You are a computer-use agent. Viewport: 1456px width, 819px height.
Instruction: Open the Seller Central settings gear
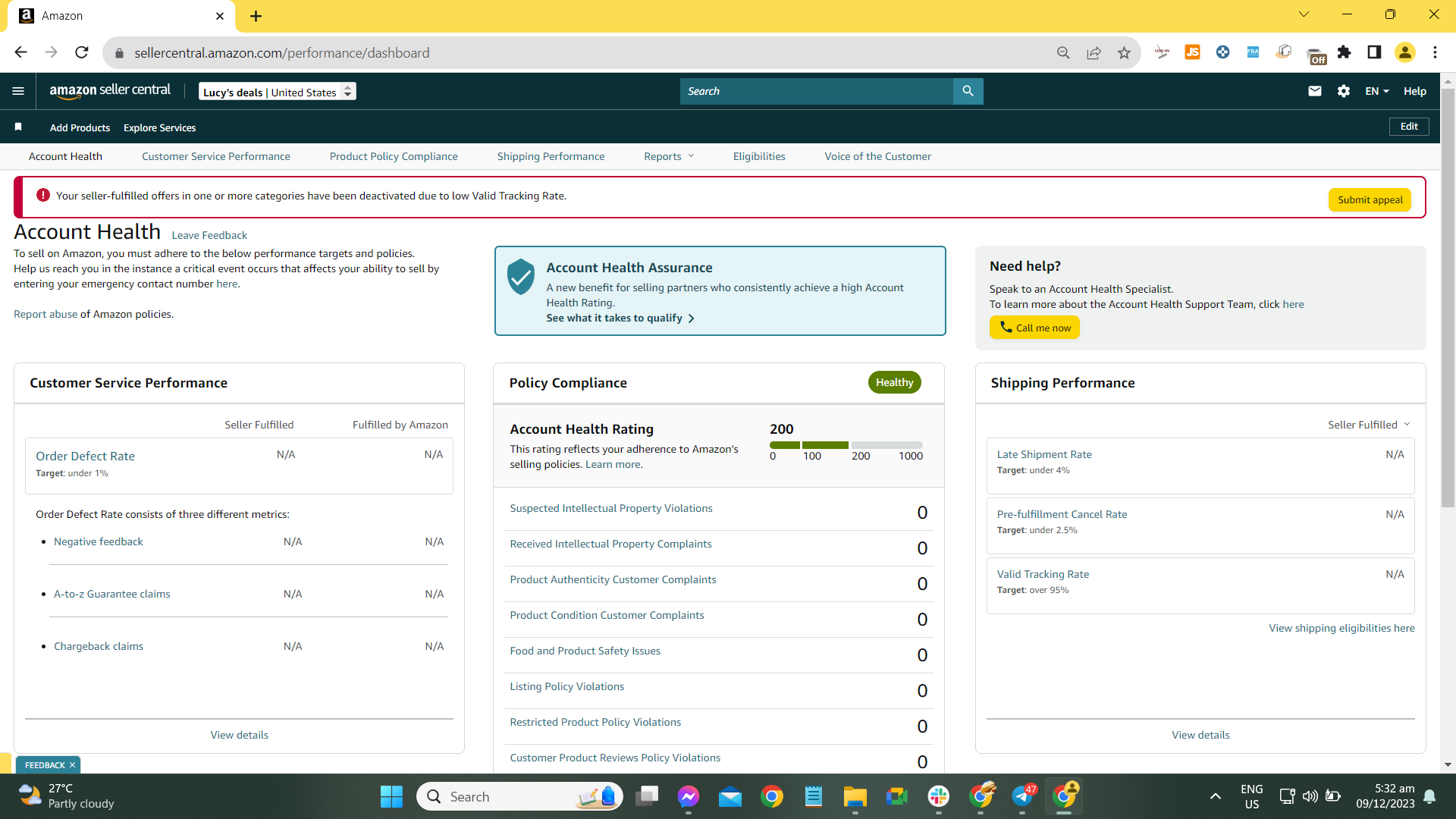coord(1344,91)
